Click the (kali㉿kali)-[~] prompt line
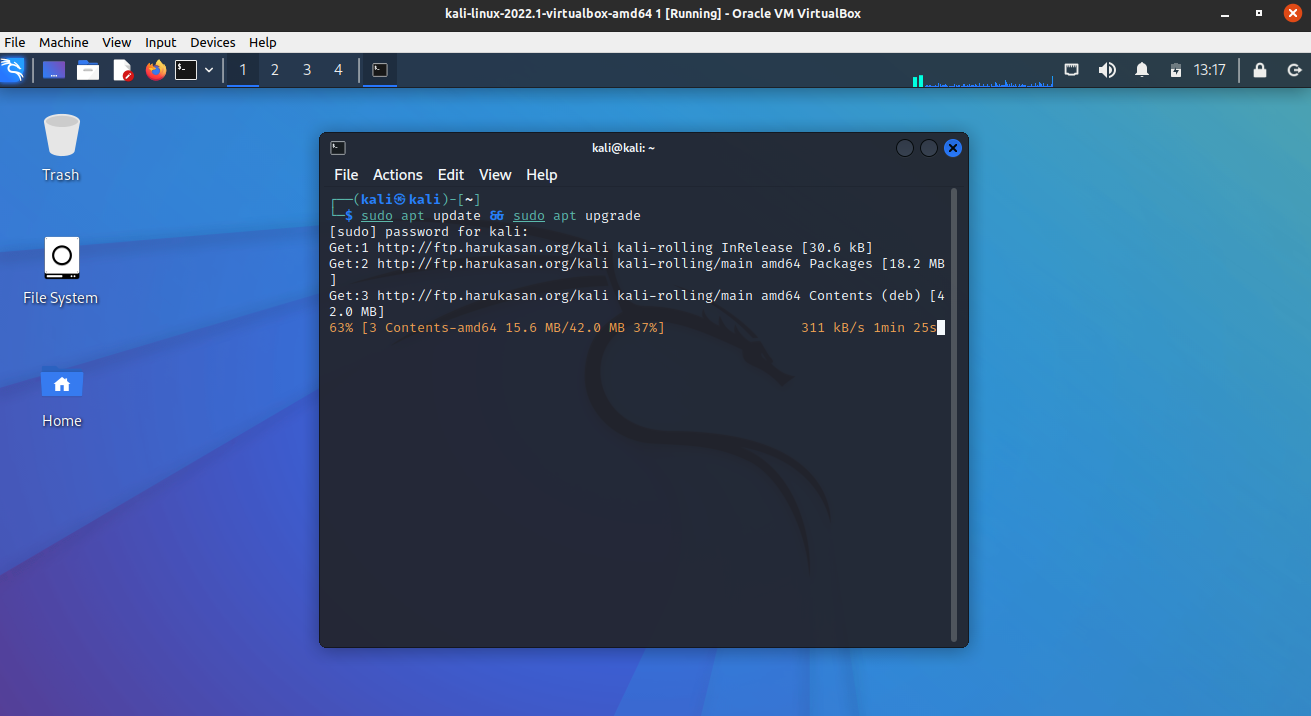Screen dimensions: 1311x716 click(405, 200)
